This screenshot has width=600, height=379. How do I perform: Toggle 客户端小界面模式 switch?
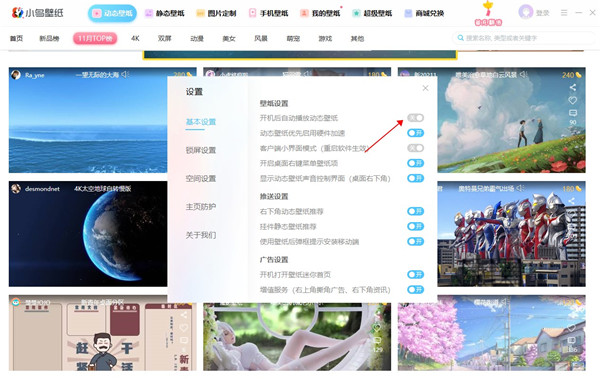[415, 148]
